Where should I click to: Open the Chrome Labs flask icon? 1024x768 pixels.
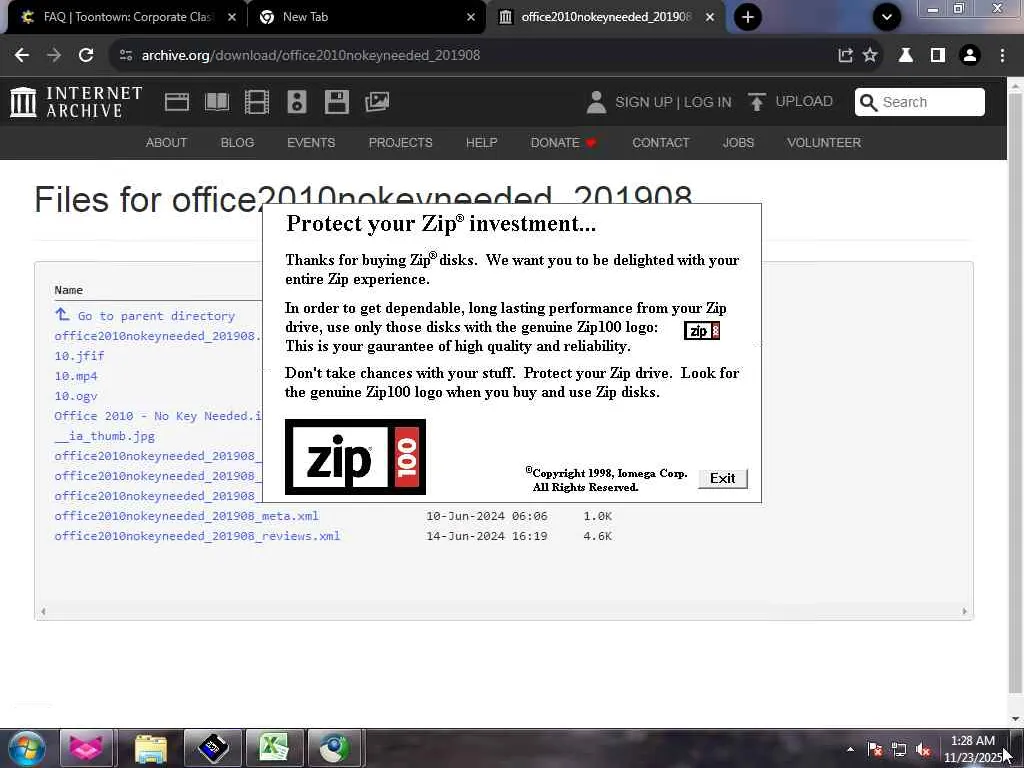coord(906,55)
